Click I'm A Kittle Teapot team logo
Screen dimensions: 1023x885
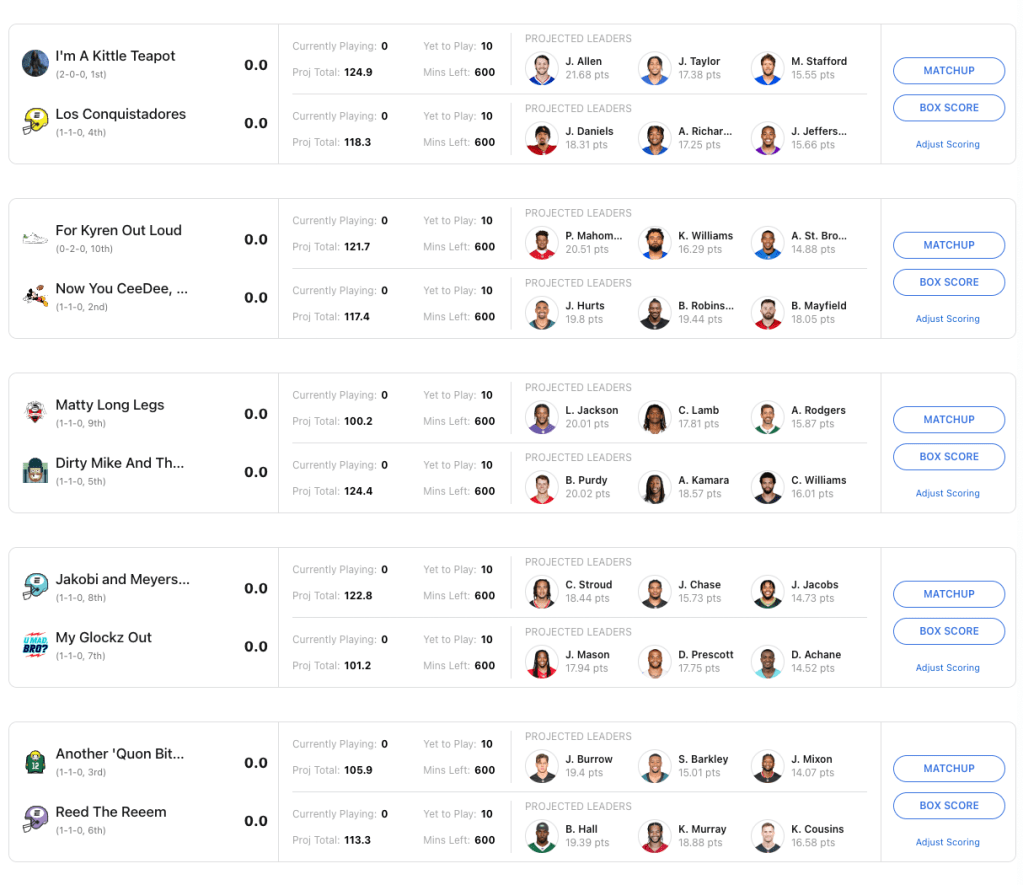(35, 63)
